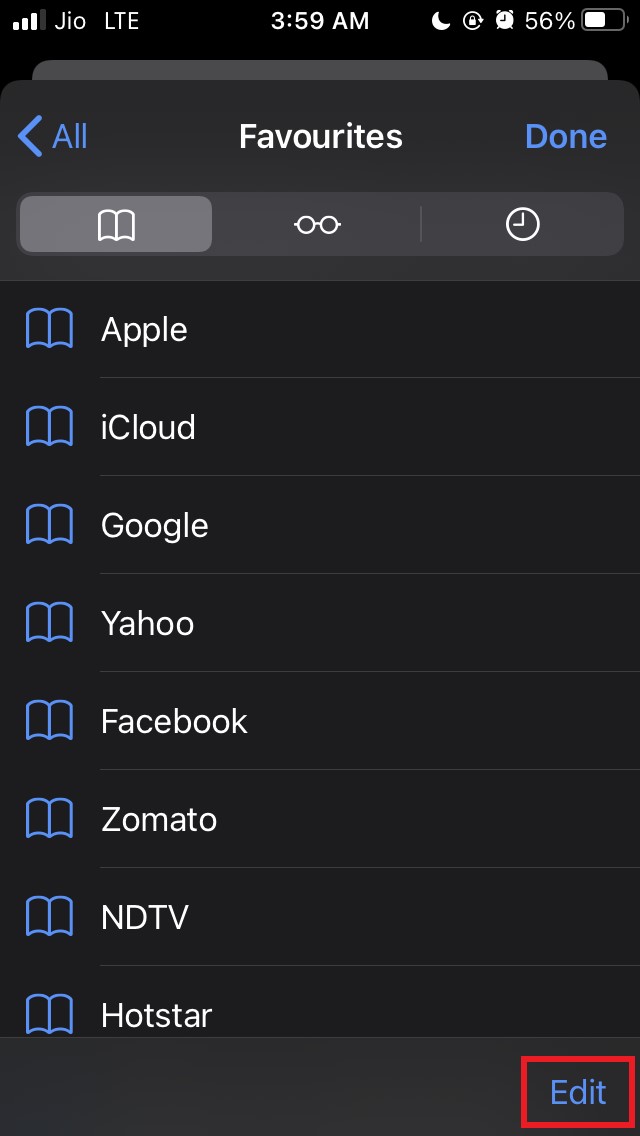Tap Edit to modify the bookmarks list
This screenshot has height=1136, width=640.
pos(578,1092)
